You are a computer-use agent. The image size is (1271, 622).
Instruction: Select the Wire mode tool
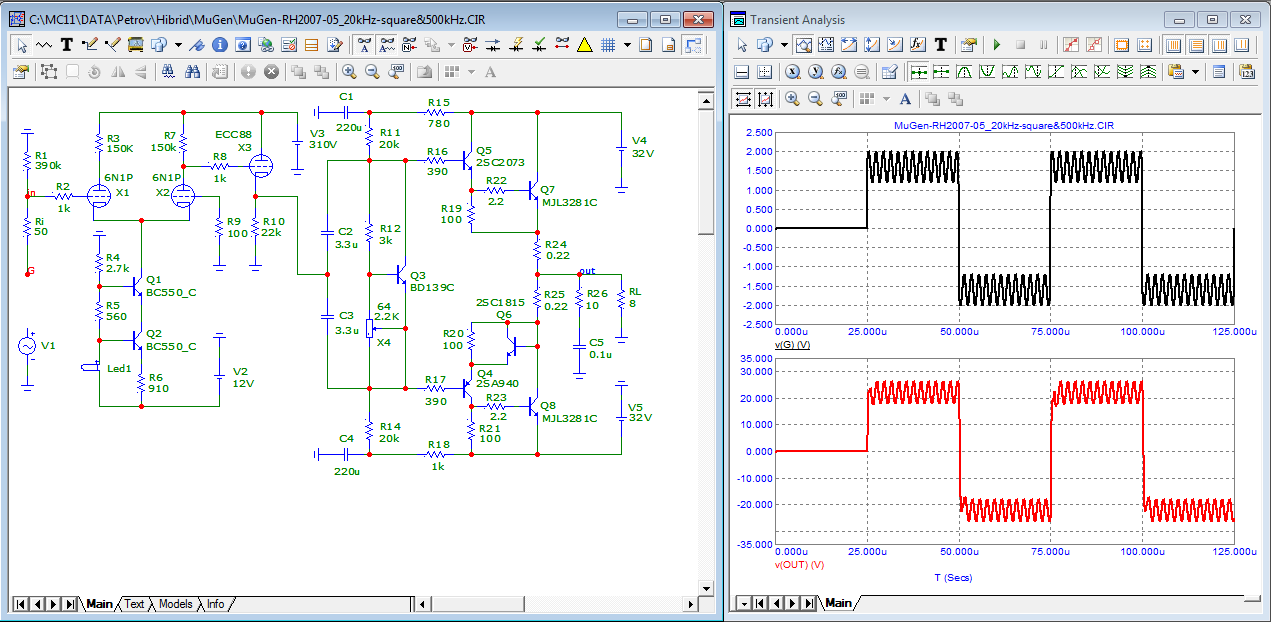(x=90, y=44)
